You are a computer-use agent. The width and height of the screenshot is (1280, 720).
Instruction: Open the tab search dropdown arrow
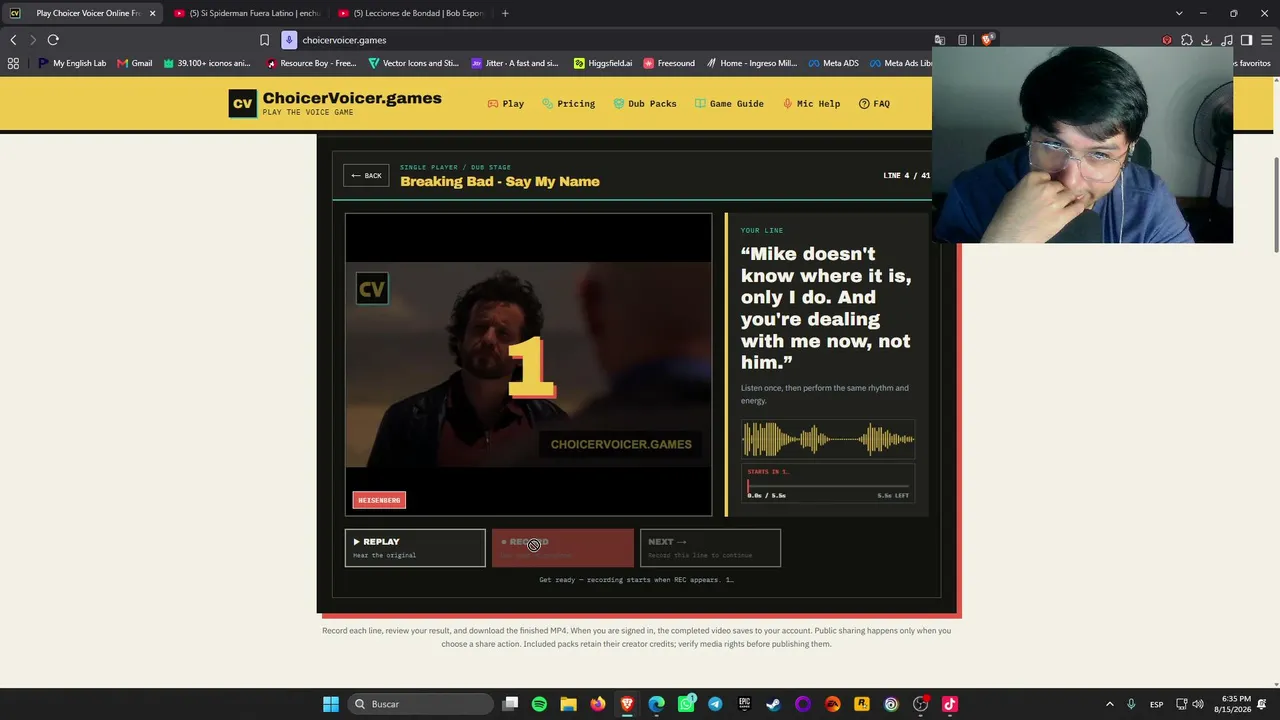click(1179, 13)
